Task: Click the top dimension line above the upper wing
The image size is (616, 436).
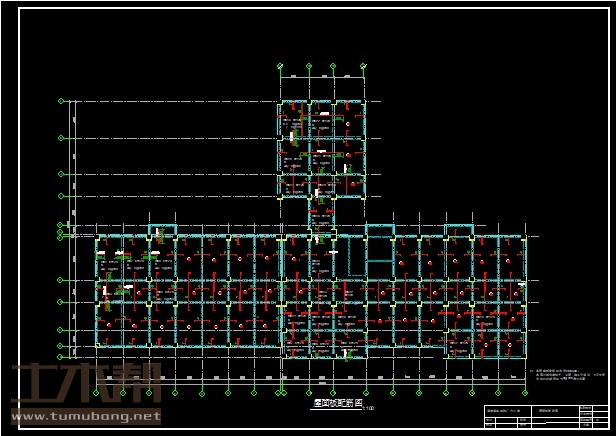Action: click(321, 77)
